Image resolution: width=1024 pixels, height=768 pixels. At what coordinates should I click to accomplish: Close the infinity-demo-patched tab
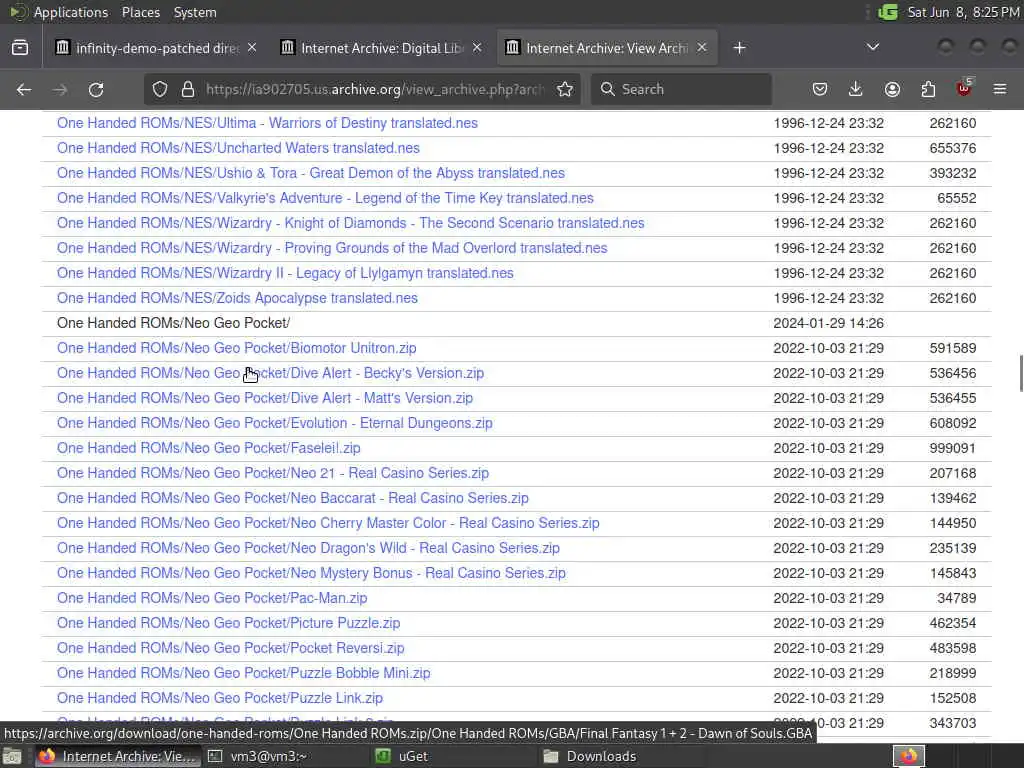pos(252,48)
